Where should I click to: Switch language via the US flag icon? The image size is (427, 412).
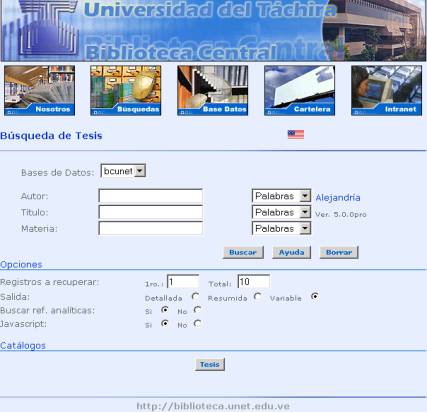pos(296,134)
